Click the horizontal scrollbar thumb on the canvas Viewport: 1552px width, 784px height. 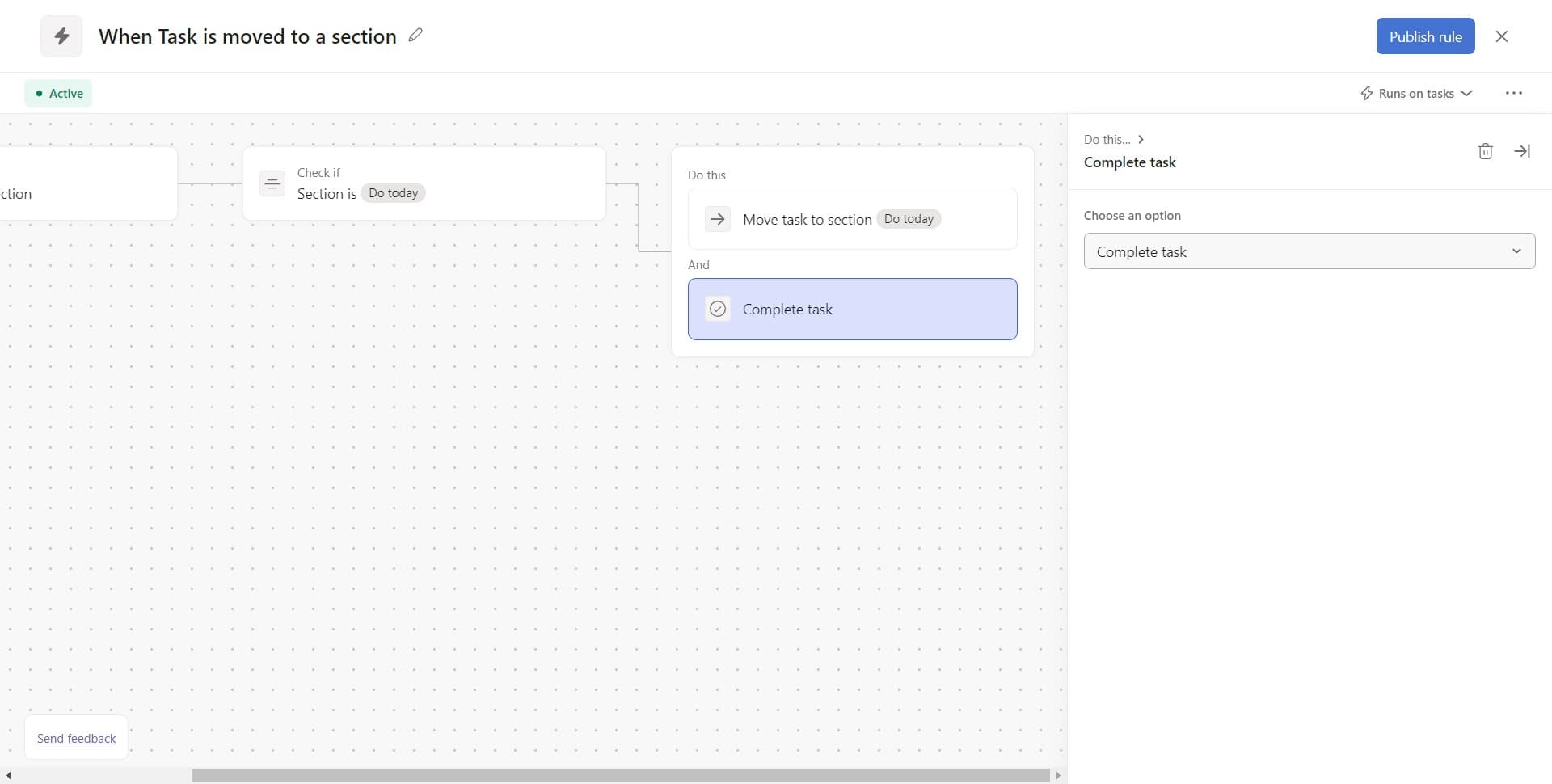pos(620,775)
